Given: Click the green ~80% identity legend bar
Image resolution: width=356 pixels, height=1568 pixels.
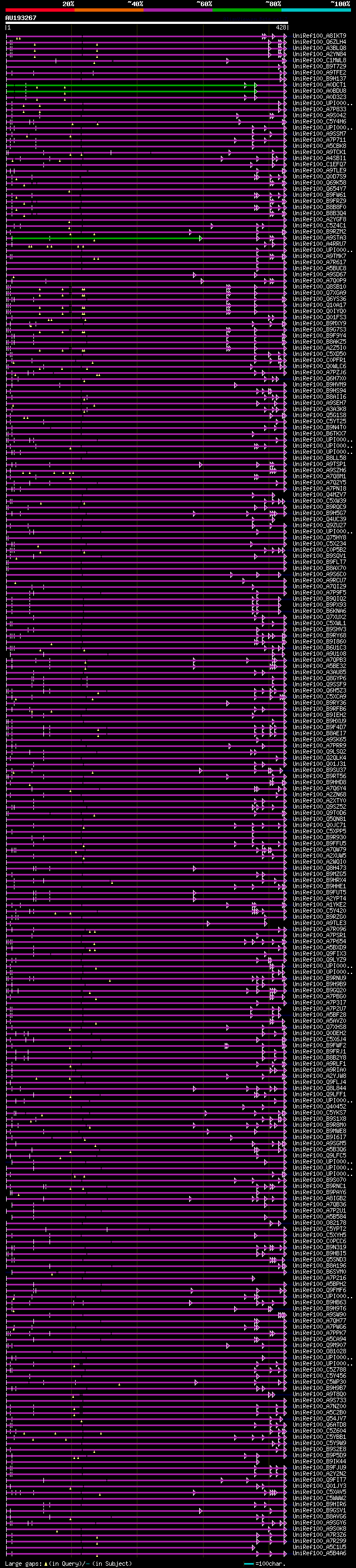Looking at the screenshot, I should click(x=247, y=10).
